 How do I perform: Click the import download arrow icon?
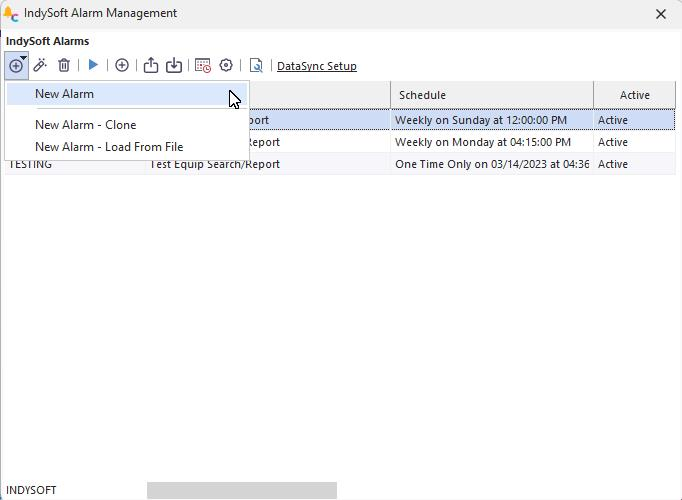click(x=174, y=66)
